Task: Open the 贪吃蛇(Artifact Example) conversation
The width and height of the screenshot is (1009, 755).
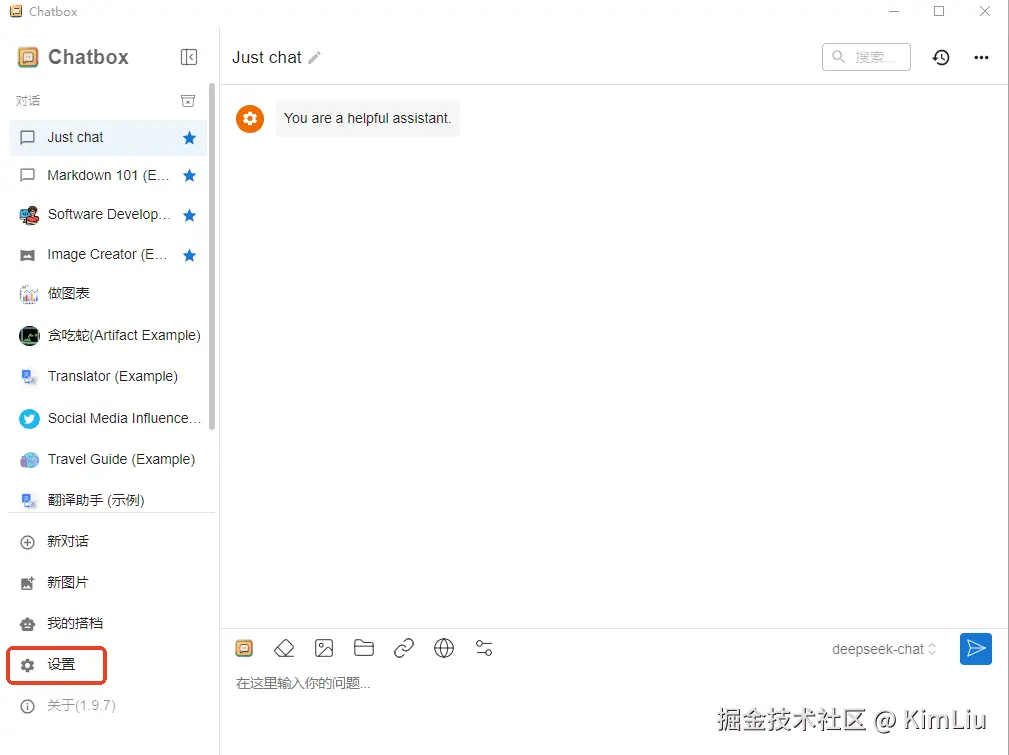Action: pyautogui.click(x=108, y=335)
